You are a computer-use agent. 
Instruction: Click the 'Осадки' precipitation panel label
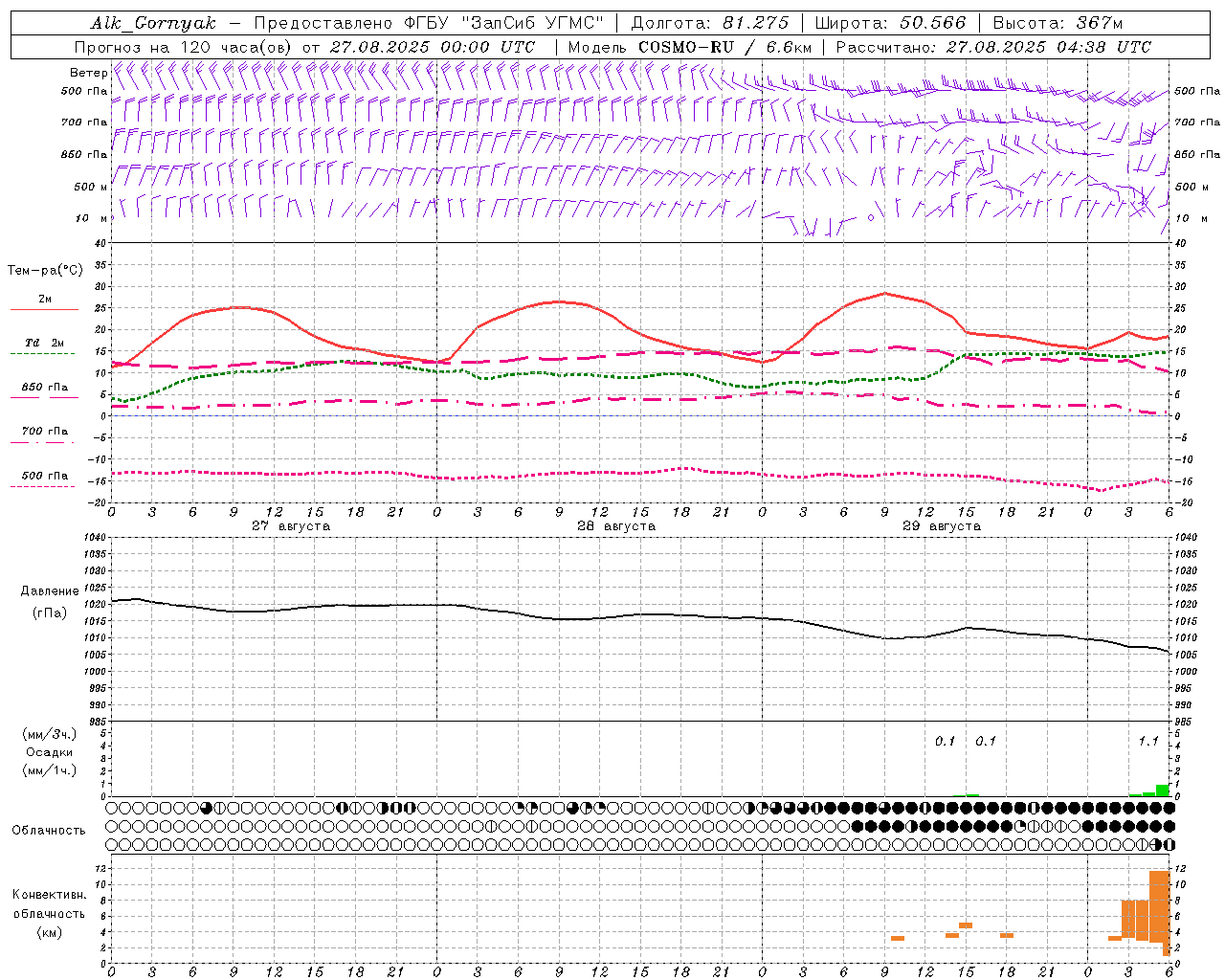tap(50, 752)
